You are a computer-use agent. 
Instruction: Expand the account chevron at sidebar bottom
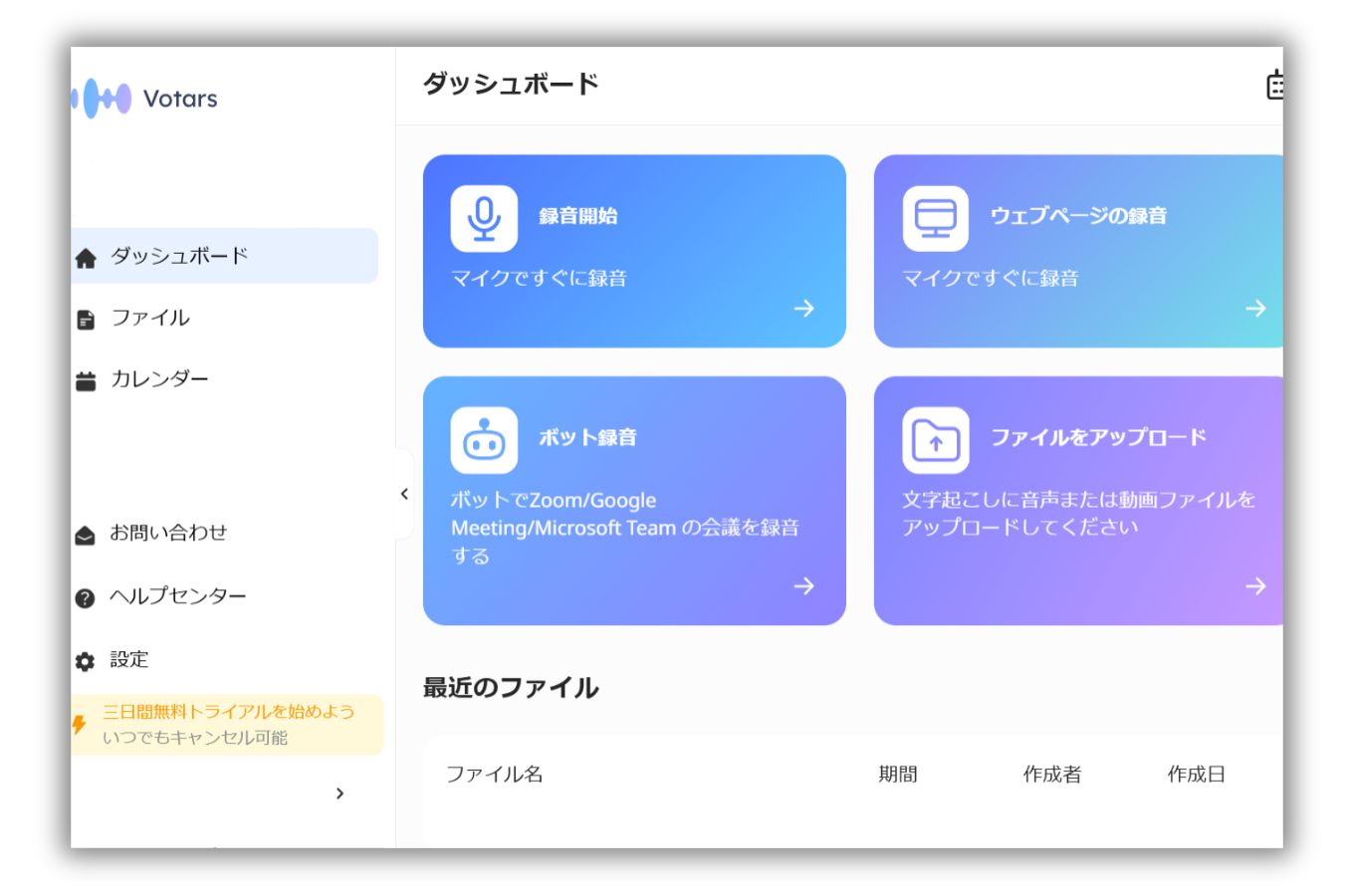point(340,793)
